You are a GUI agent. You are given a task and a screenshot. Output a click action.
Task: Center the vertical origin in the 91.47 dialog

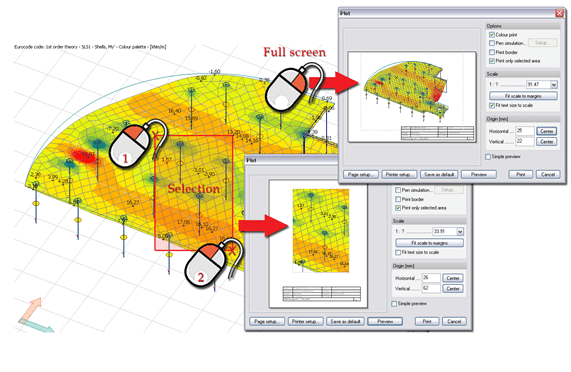(546, 142)
